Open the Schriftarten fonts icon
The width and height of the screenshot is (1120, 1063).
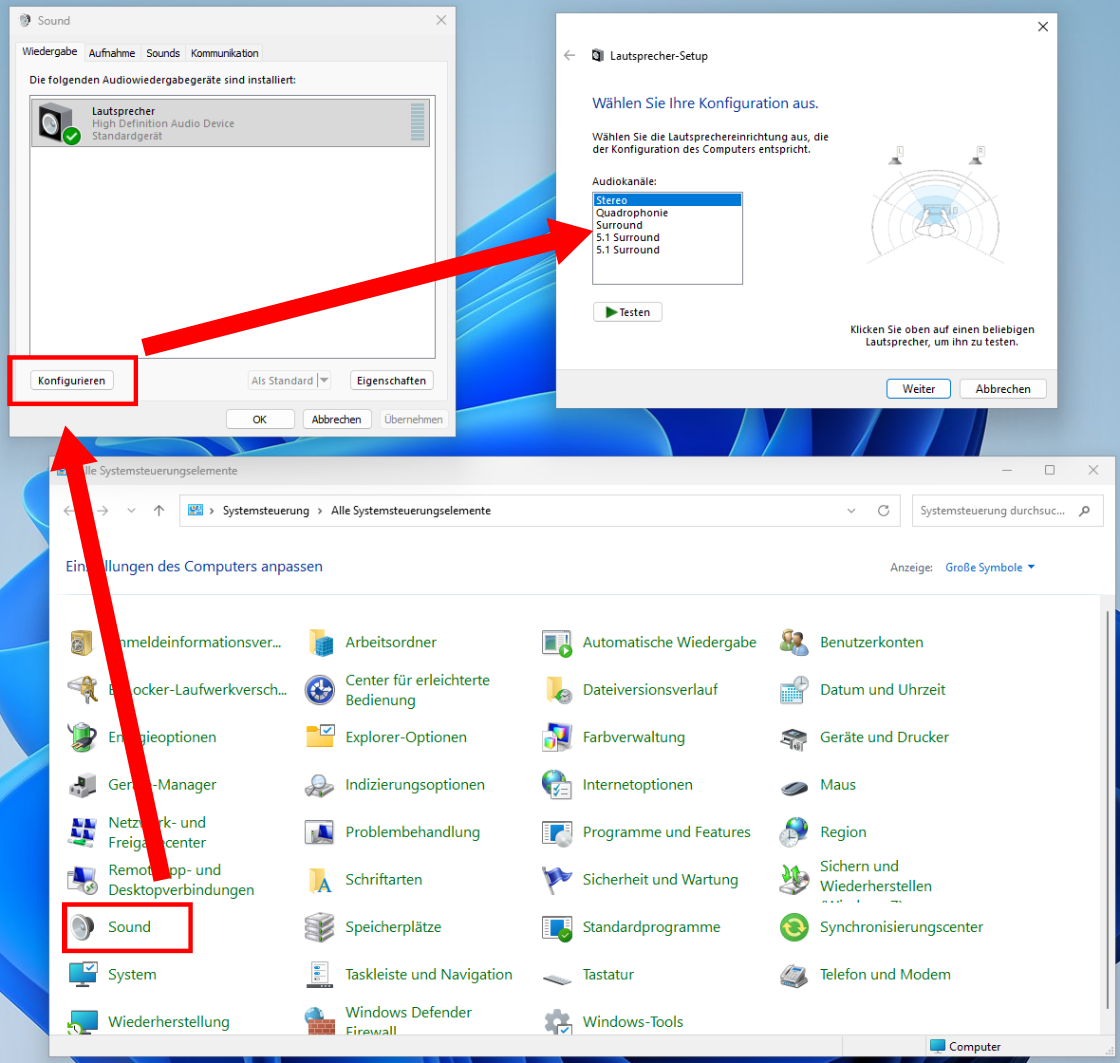319,880
